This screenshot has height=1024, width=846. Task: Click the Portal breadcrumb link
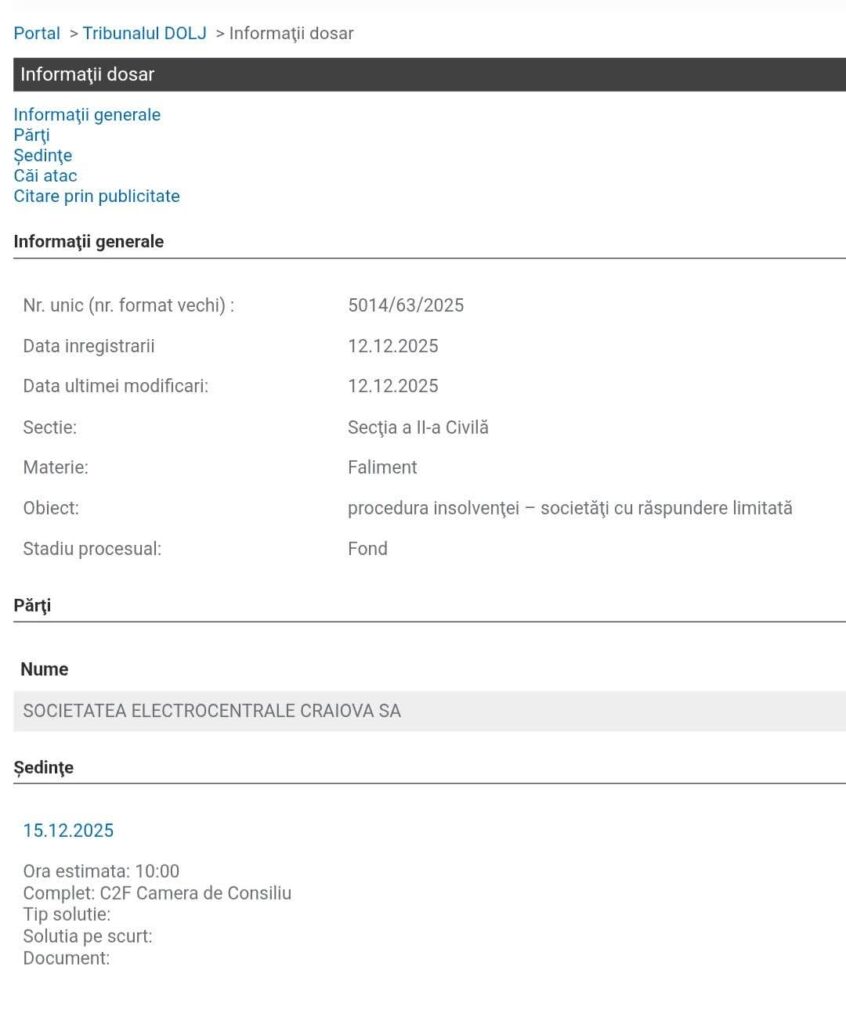(x=37, y=33)
